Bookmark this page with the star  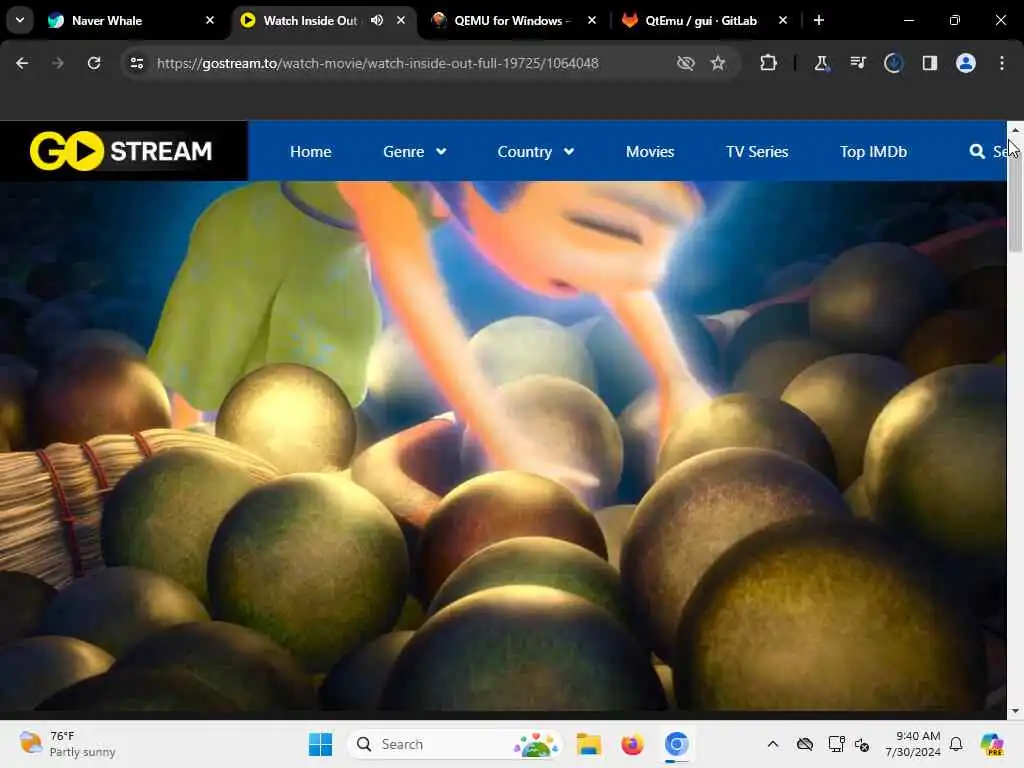pos(718,63)
